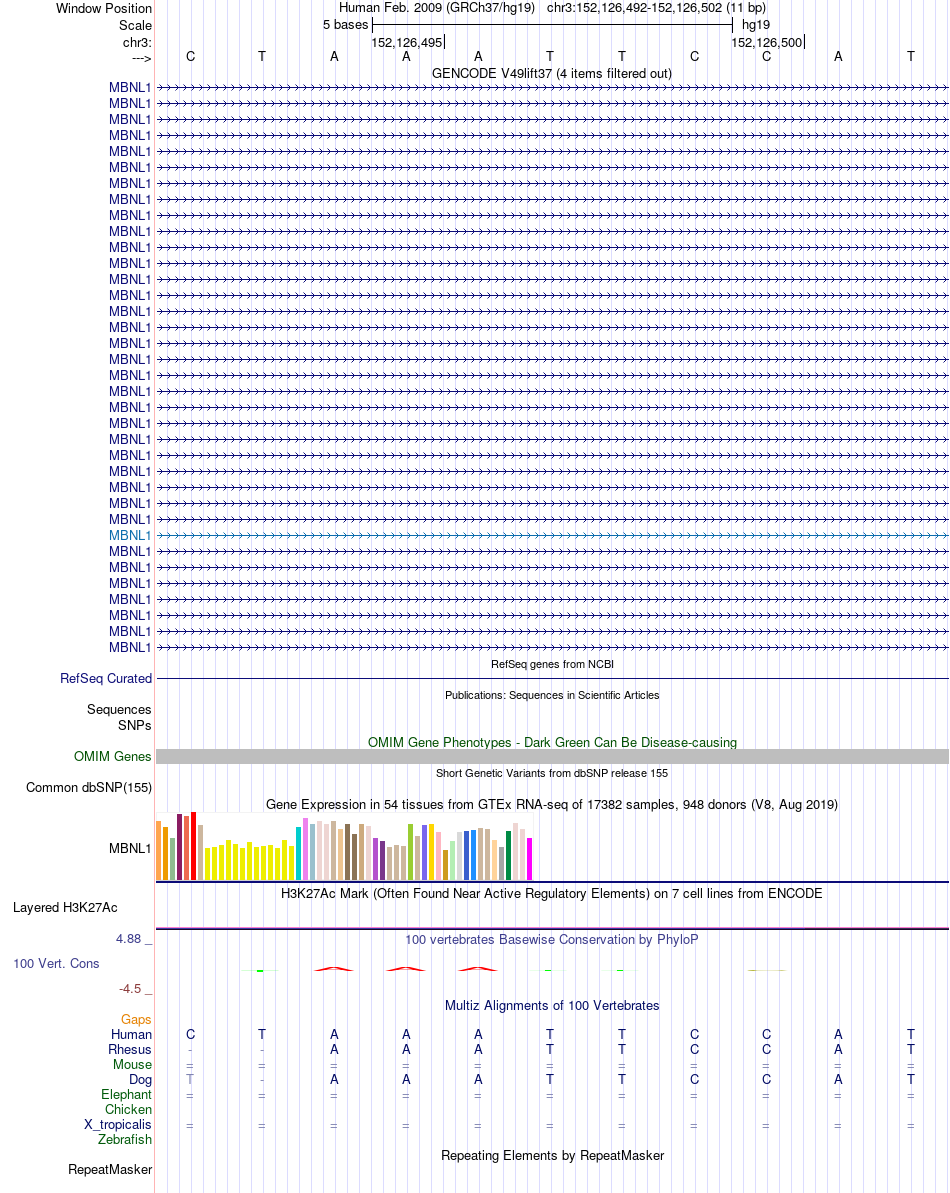Select the X_tropicalis alignment row label
Viewport: 950px width, 1193px height.
tap(118, 1125)
